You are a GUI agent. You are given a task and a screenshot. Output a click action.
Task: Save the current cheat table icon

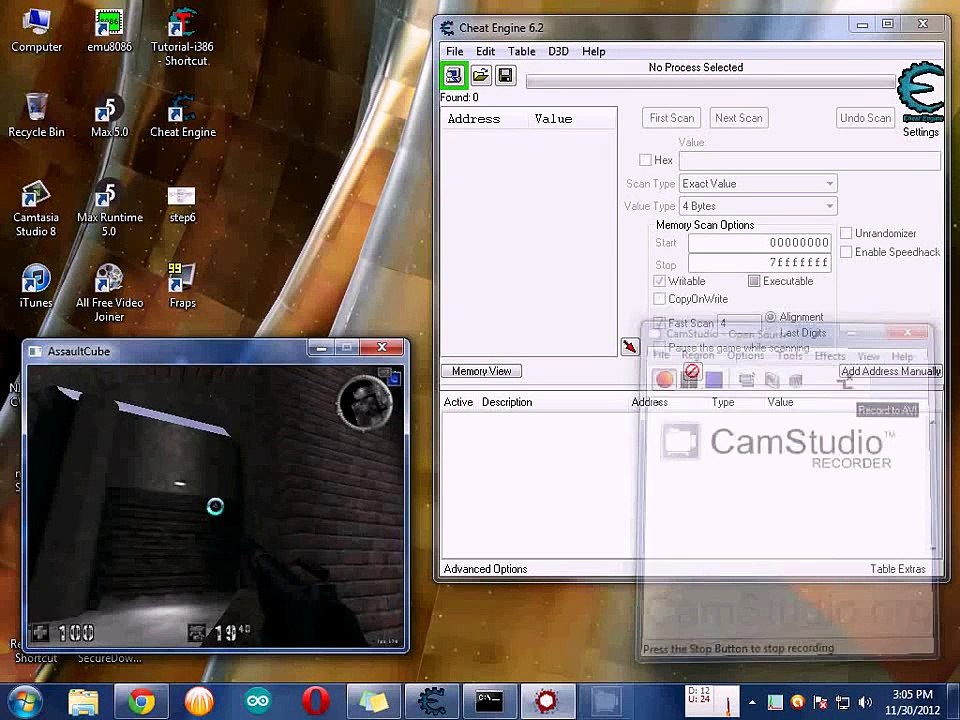pos(506,75)
